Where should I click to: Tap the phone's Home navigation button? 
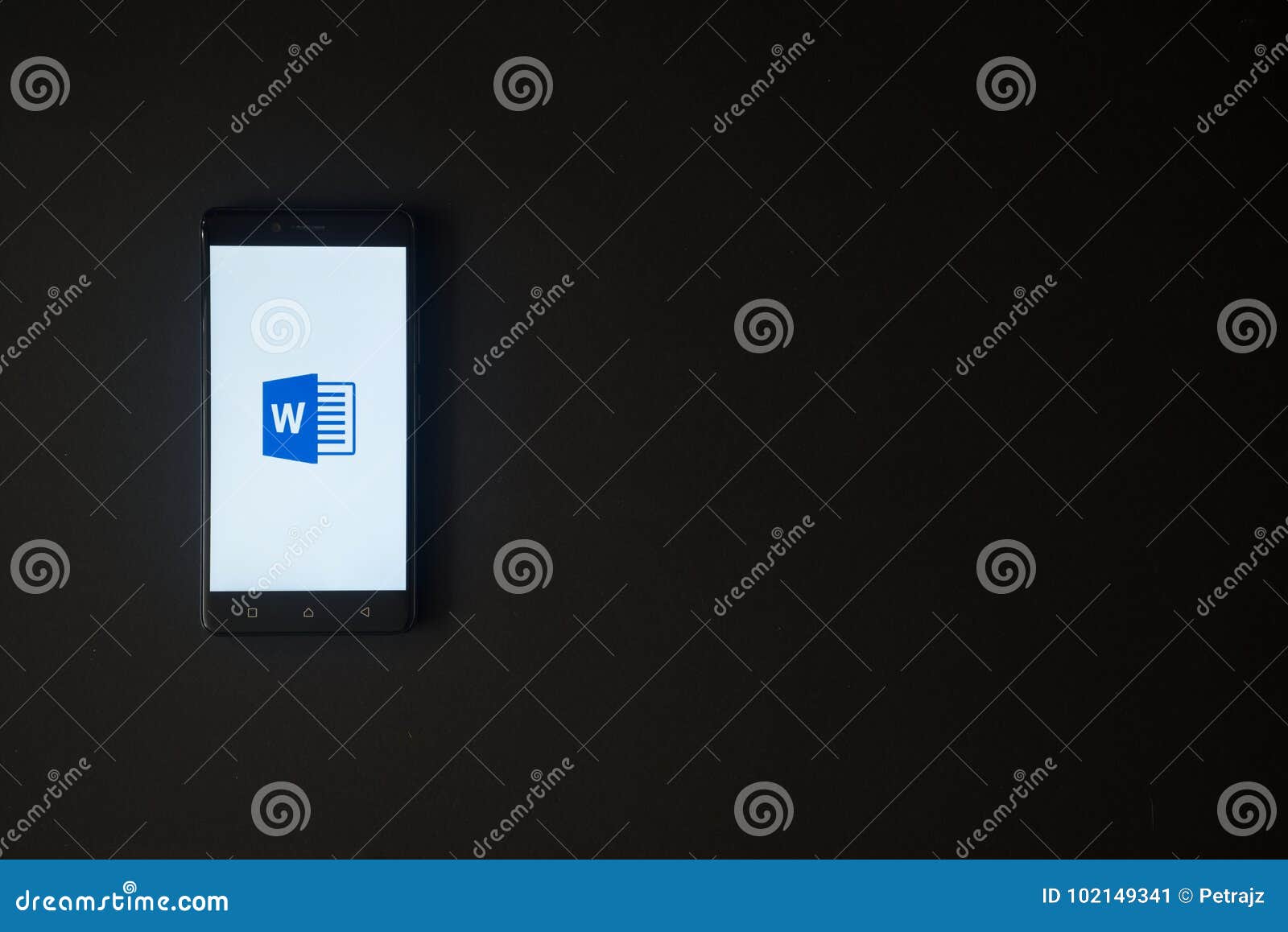click(x=308, y=612)
